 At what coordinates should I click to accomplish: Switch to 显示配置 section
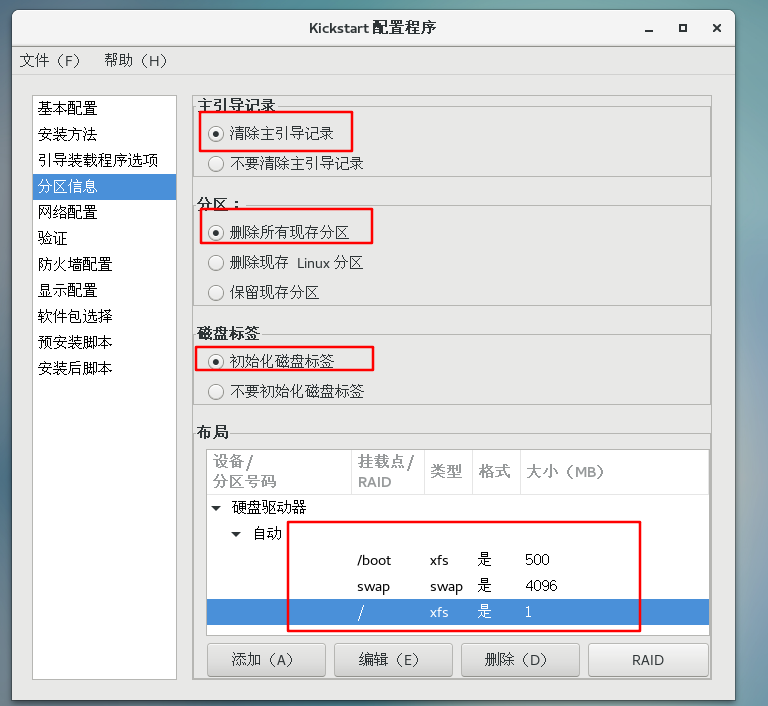pos(104,291)
